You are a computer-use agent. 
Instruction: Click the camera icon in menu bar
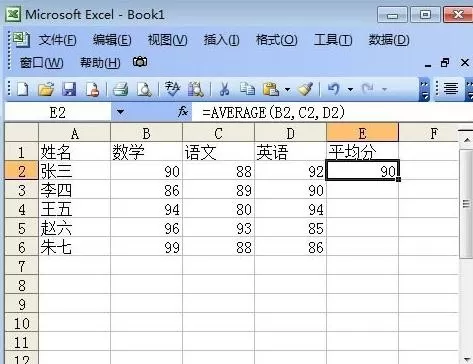(140, 62)
